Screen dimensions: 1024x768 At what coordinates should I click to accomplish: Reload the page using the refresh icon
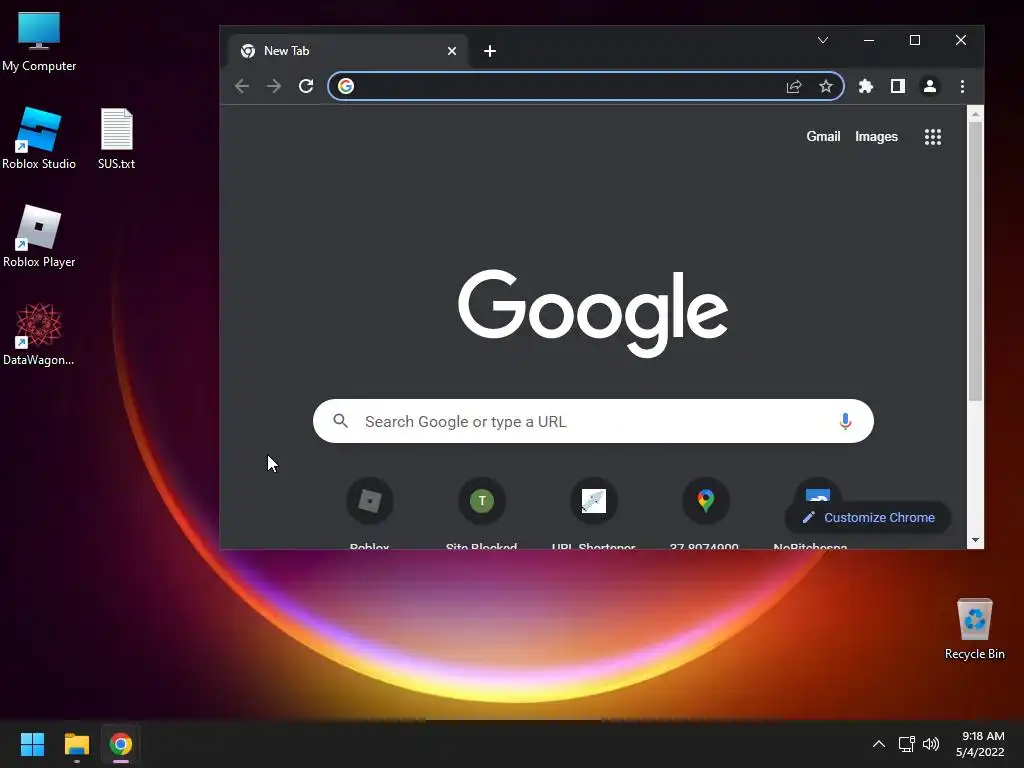[306, 86]
